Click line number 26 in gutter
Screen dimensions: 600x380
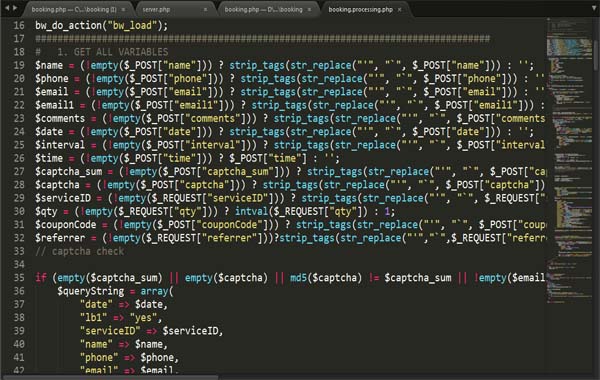19,158
